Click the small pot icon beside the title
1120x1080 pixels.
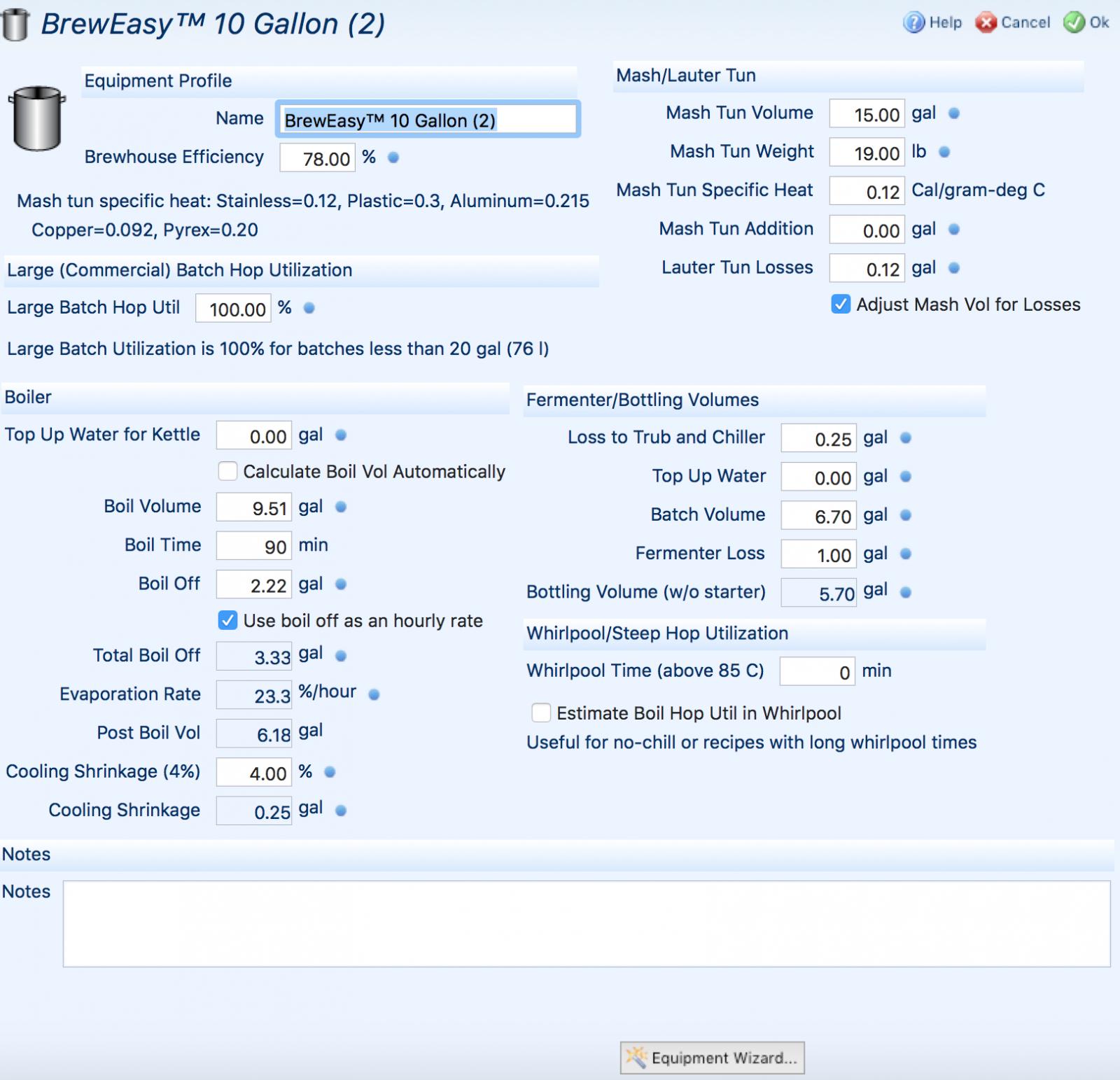(15, 24)
